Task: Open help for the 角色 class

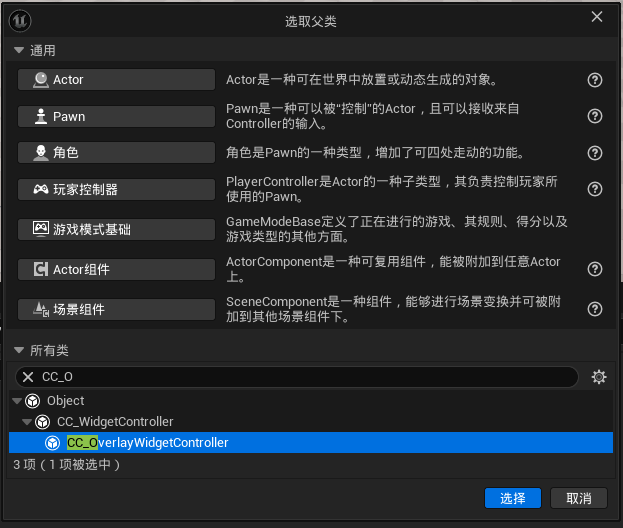Action: pos(595,153)
